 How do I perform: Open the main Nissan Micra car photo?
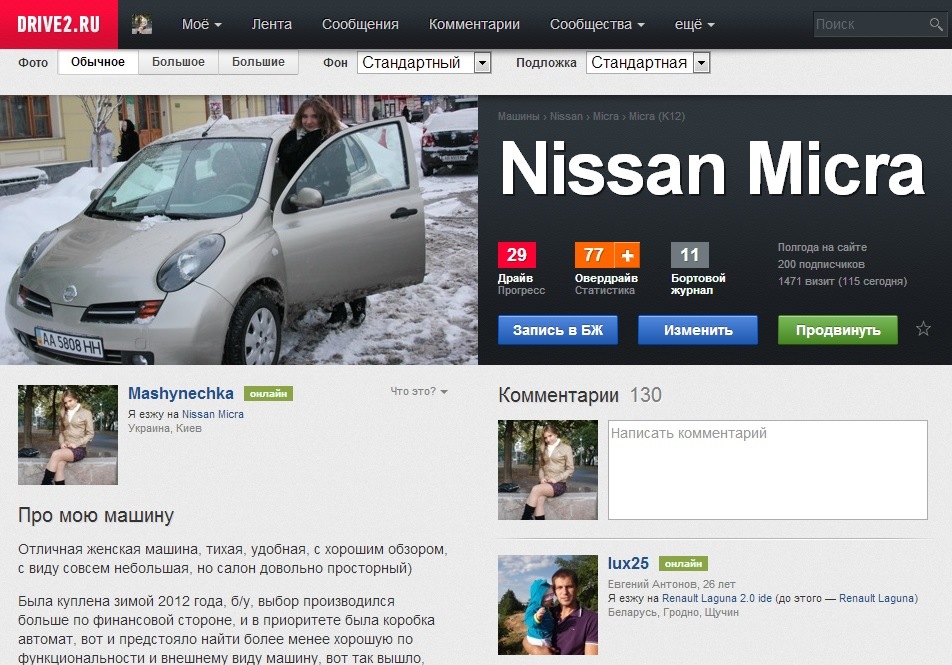click(x=239, y=230)
